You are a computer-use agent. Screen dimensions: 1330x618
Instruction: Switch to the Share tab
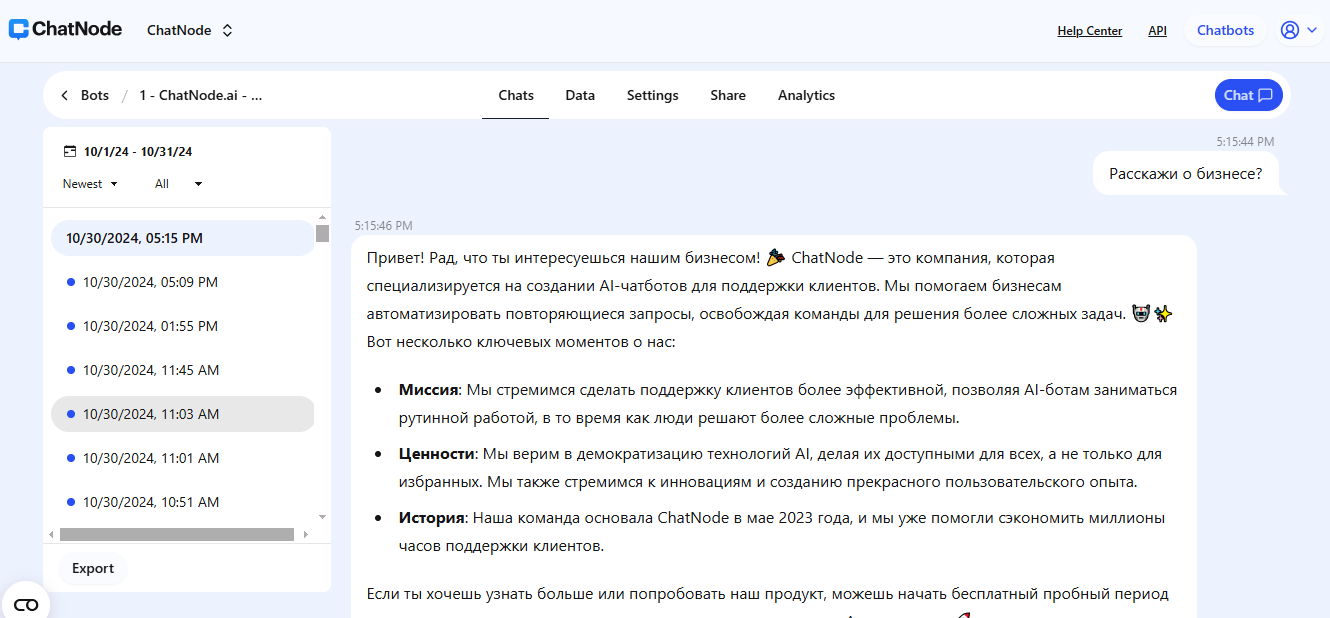(x=728, y=96)
